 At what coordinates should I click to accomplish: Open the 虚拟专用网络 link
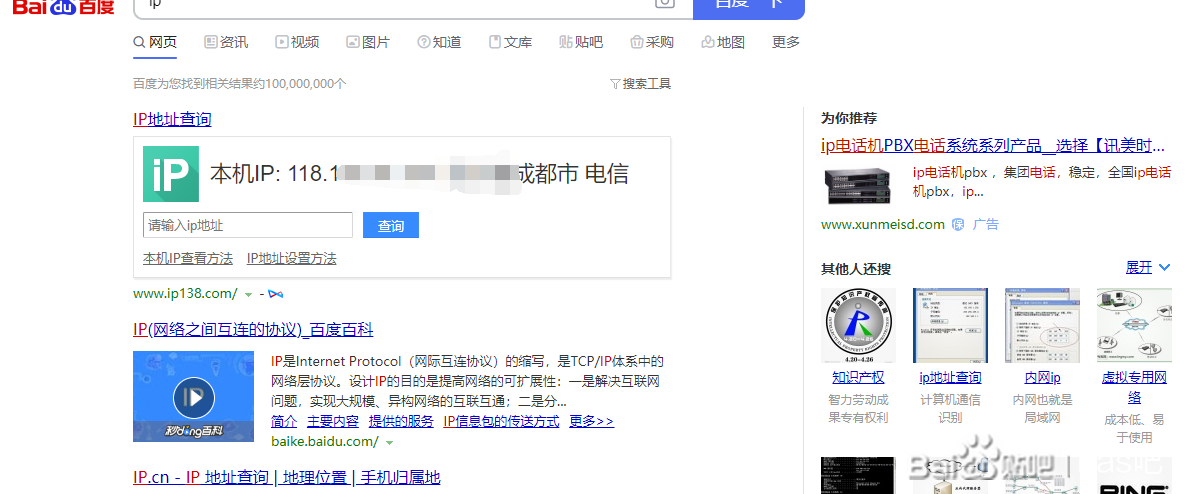click(1134, 387)
